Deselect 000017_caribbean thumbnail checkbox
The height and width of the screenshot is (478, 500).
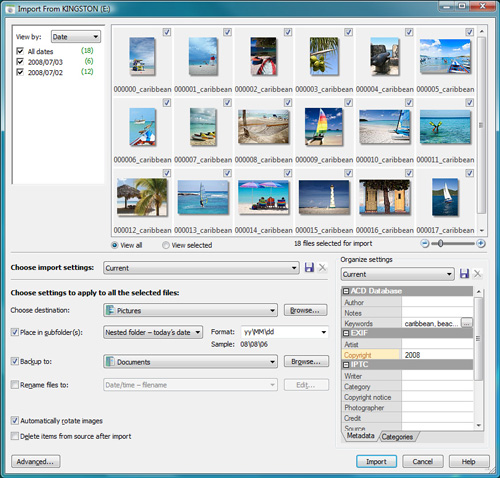(469, 173)
